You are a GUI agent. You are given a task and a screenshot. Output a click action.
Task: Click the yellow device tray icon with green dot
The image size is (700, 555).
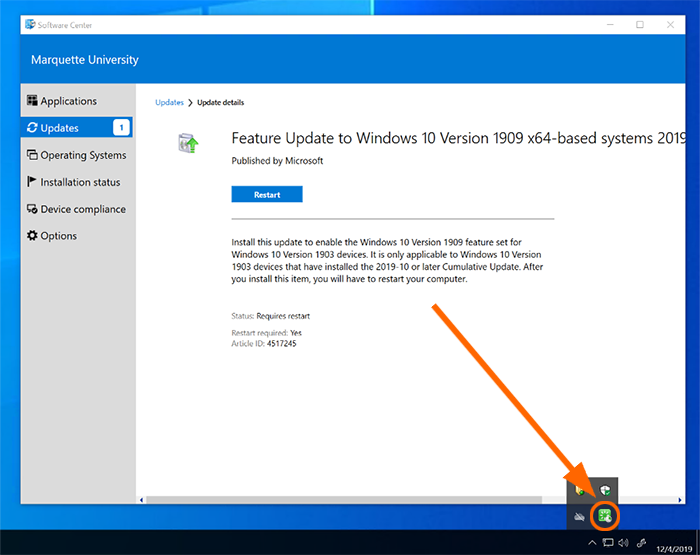pos(580,490)
